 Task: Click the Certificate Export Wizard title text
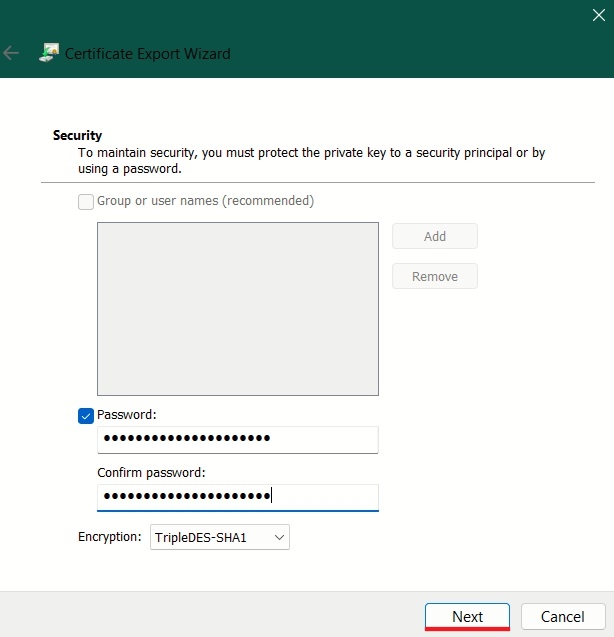pyautogui.click(x=148, y=54)
